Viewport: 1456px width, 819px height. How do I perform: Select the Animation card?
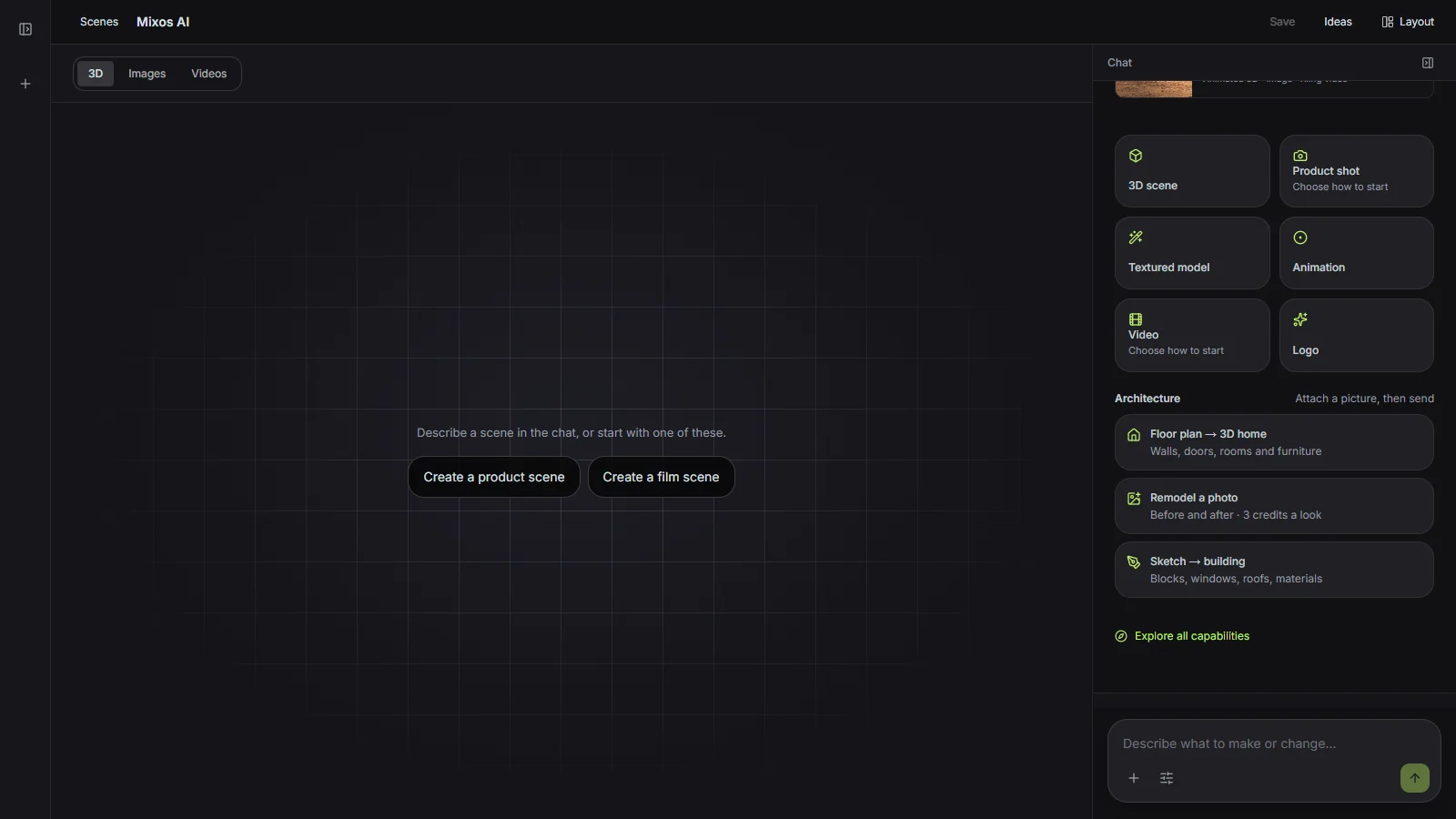click(1356, 253)
